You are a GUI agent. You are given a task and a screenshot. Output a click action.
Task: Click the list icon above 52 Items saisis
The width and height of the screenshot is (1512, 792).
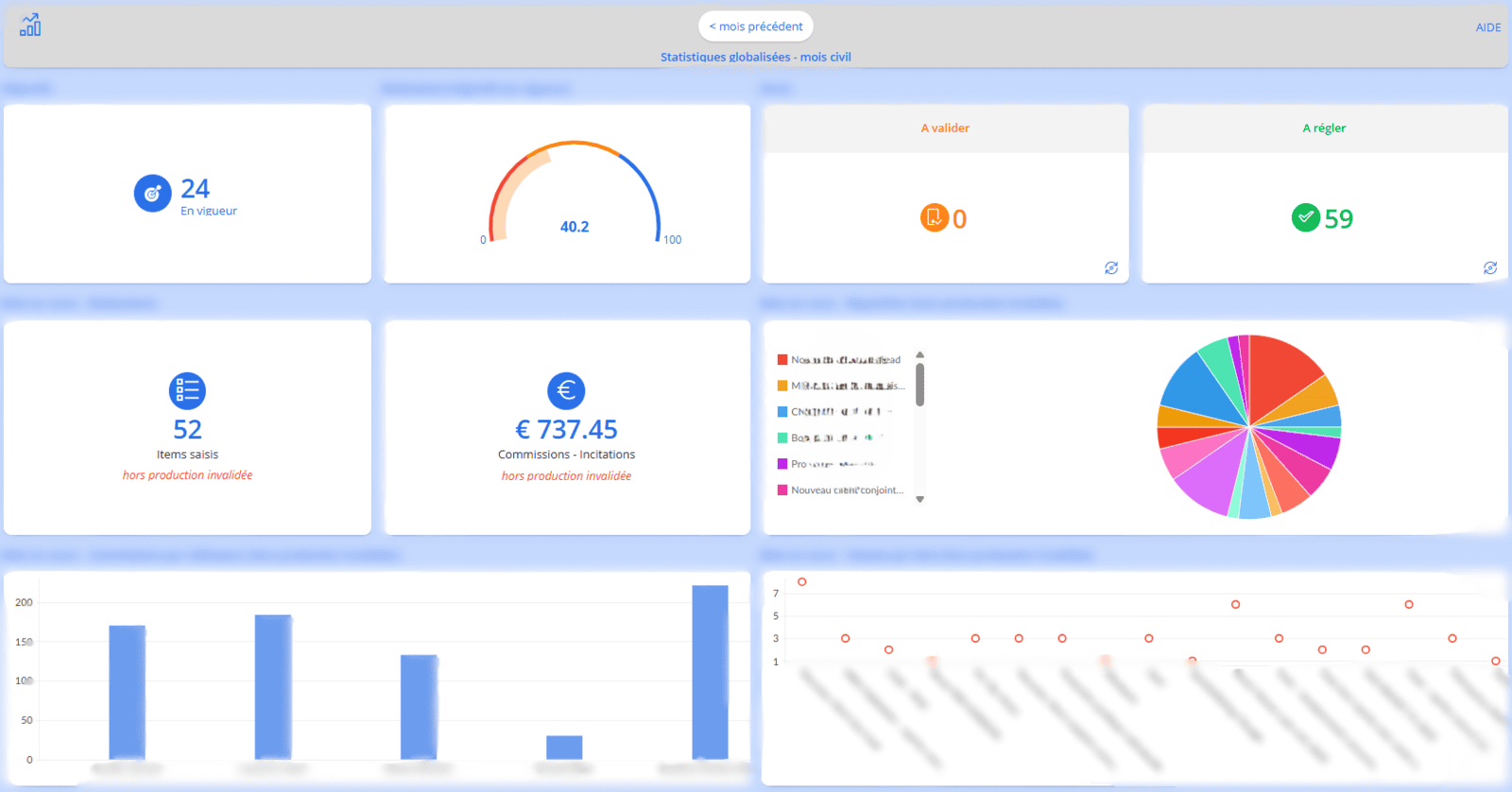coord(187,390)
